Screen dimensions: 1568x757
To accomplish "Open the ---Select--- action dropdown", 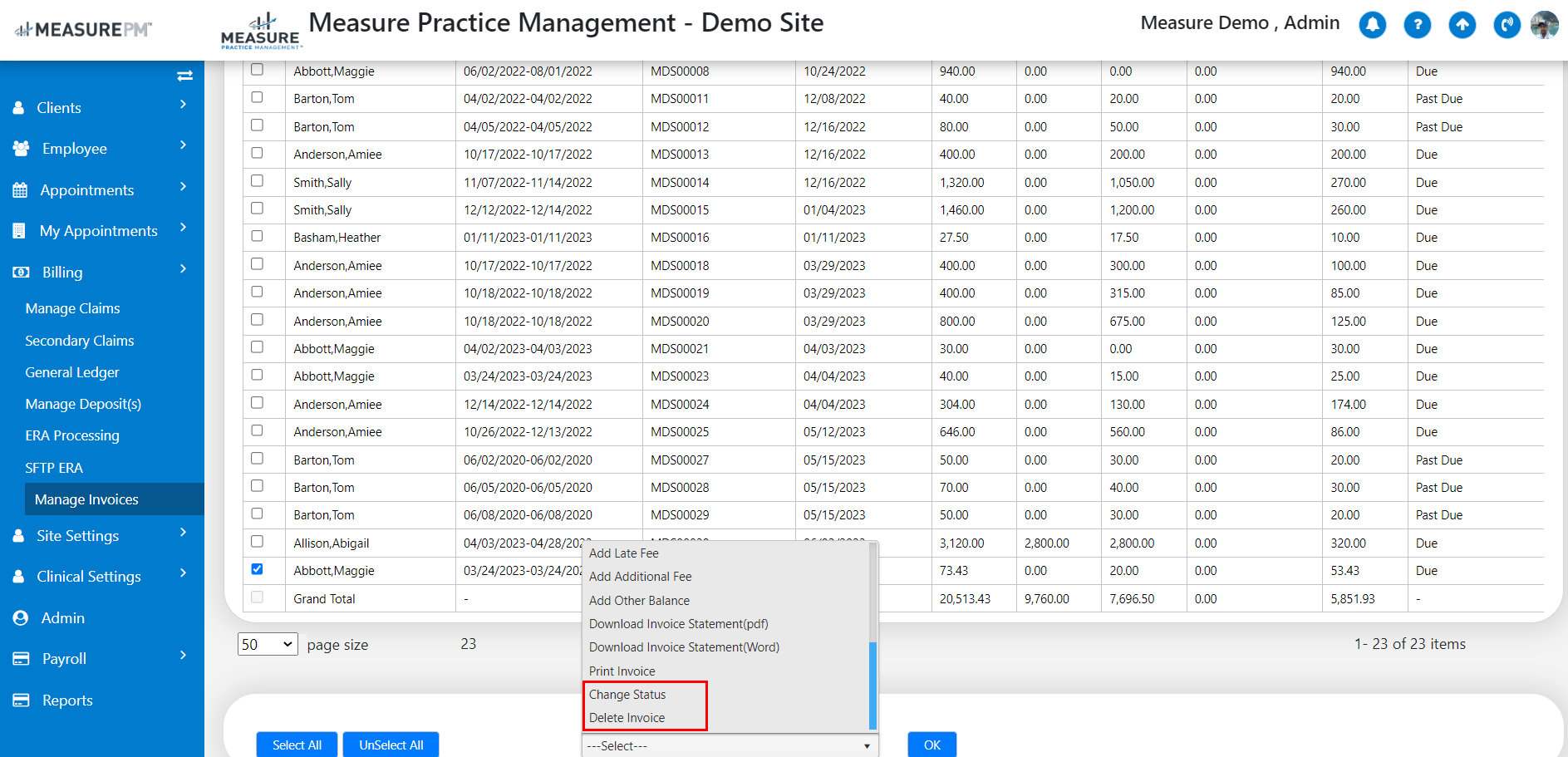I will pyautogui.click(x=730, y=746).
